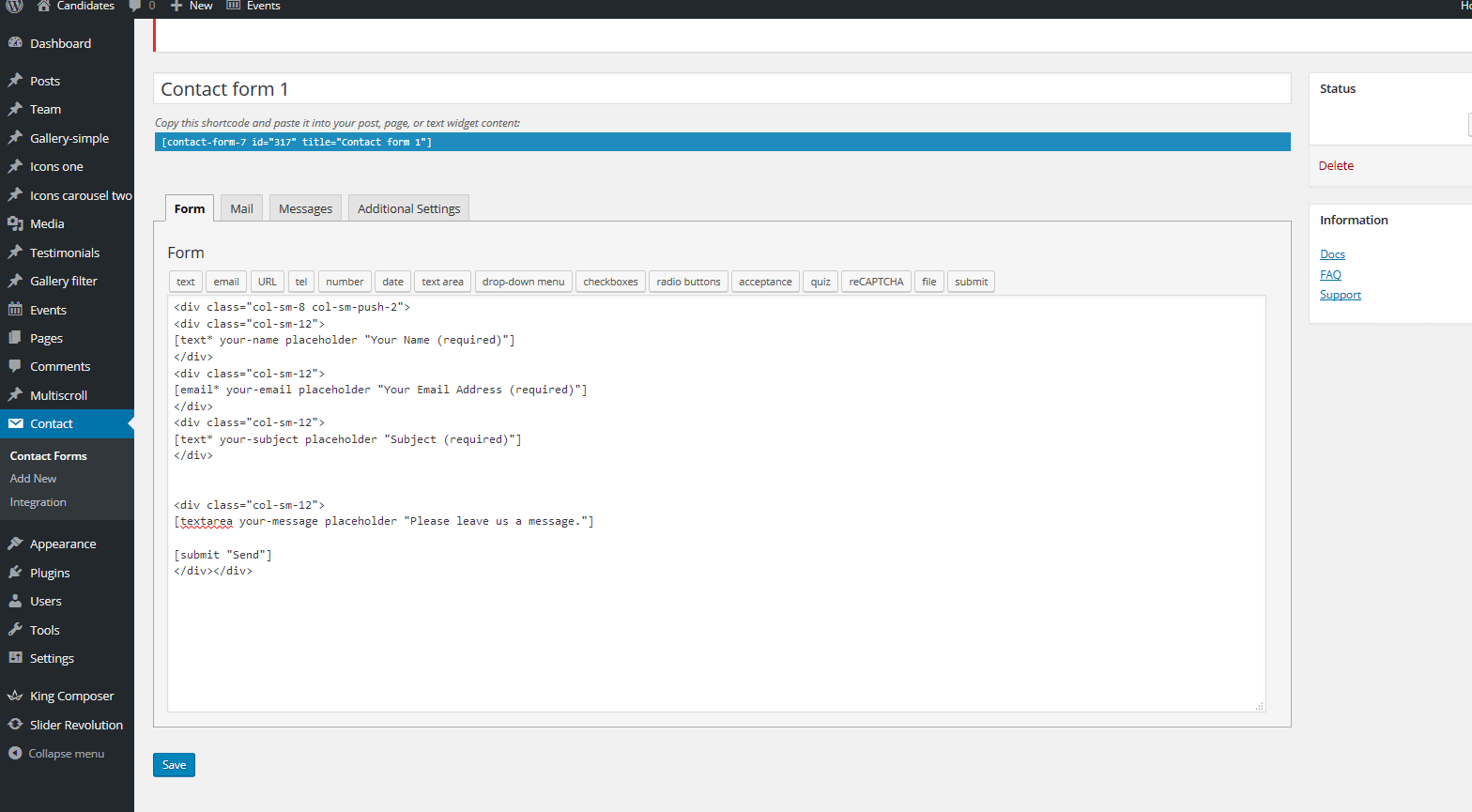
Task: Click the Plugins icon in sidebar
Action: [x=15, y=573]
